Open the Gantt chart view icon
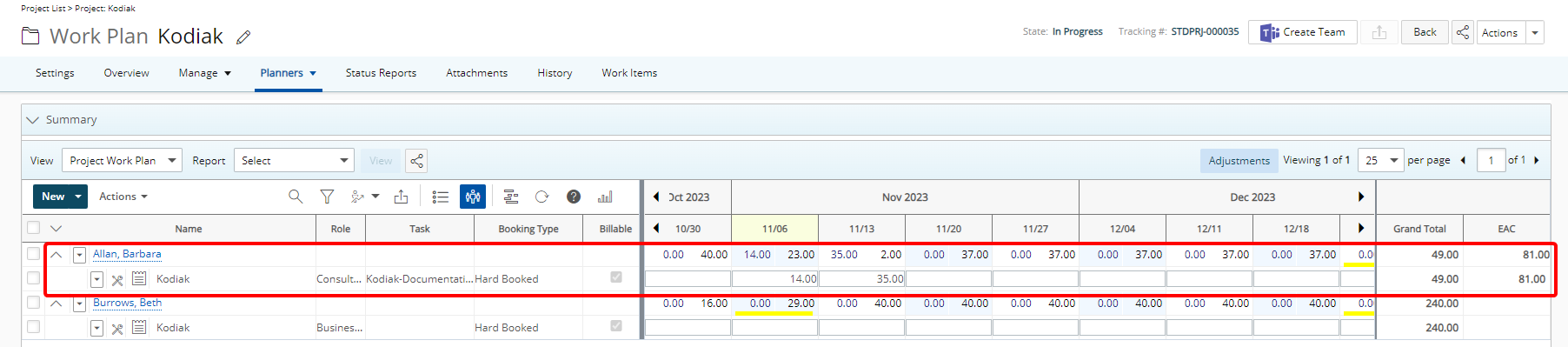 [x=511, y=197]
